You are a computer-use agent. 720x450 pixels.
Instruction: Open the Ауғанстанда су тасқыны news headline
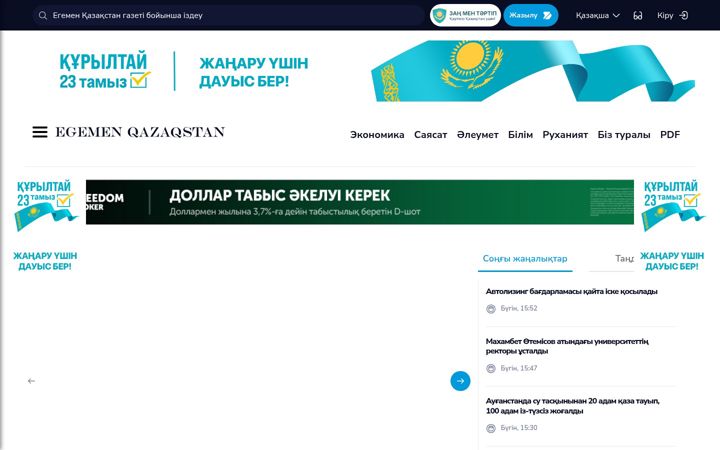point(573,406)
